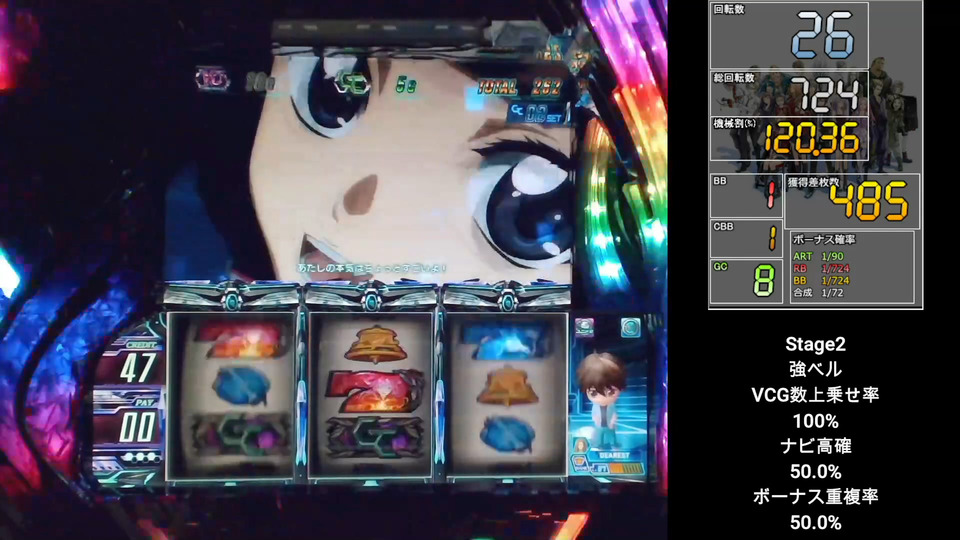
Task: Click the ART 1/90 probability row
Action: pos(818,256)
